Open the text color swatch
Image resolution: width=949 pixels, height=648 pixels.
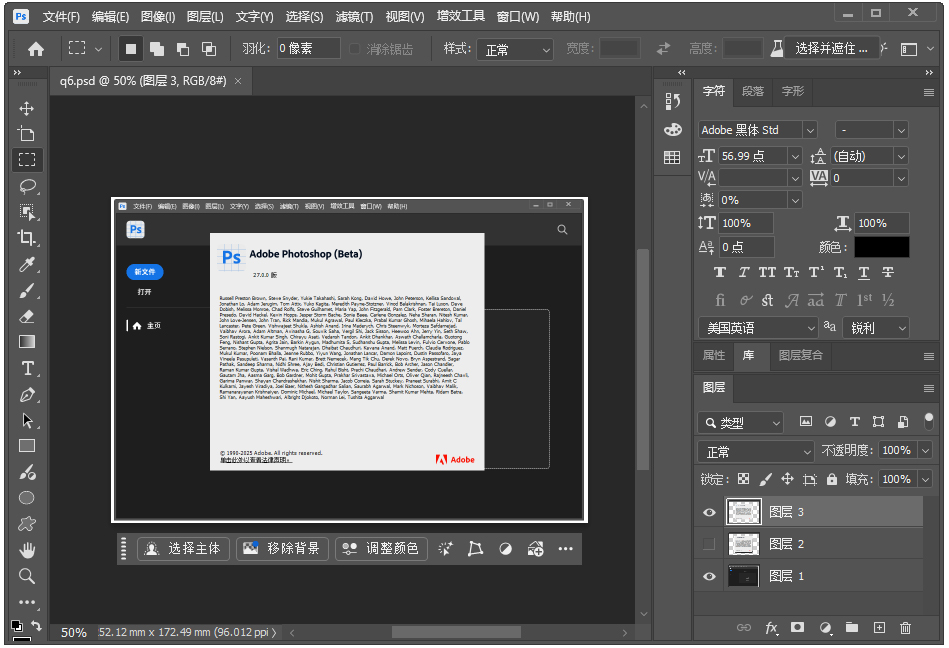[884, 247]
